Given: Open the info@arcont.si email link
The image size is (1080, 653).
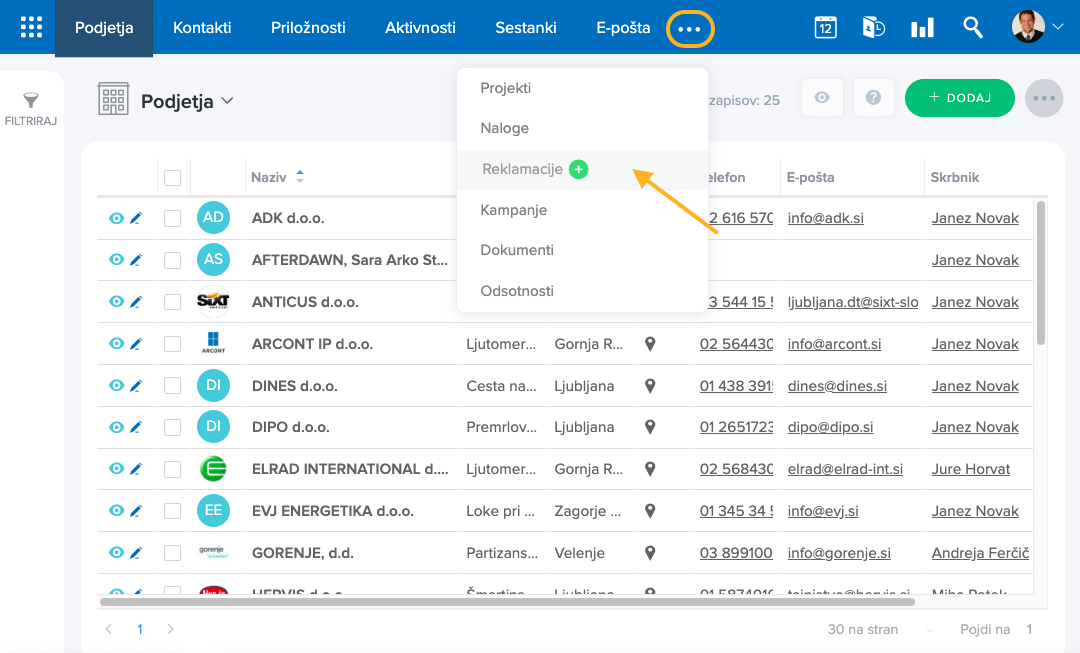Looking at the screenshot, I should [834, 344].
